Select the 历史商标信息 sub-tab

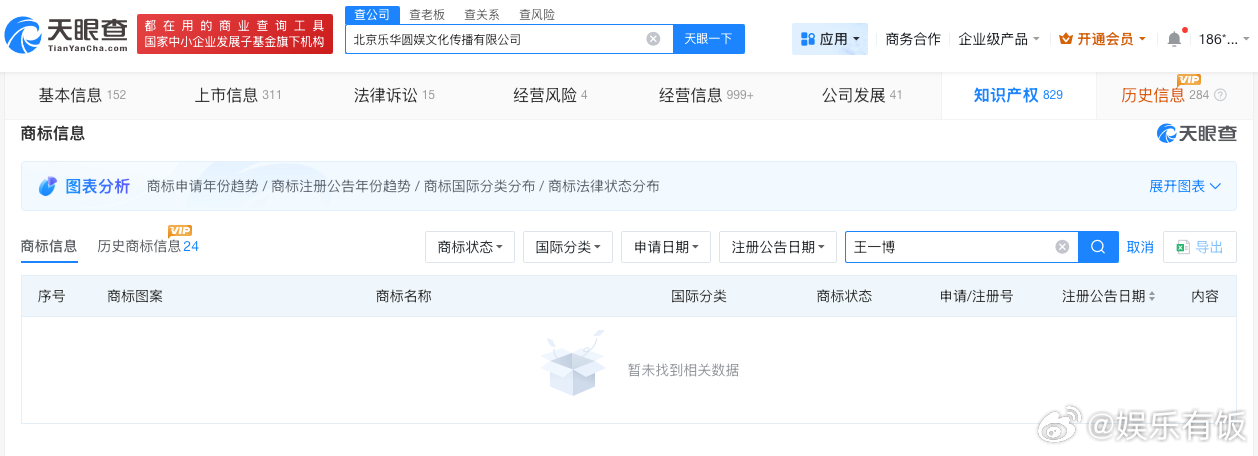pyautogui.click(x=148, y=246)
